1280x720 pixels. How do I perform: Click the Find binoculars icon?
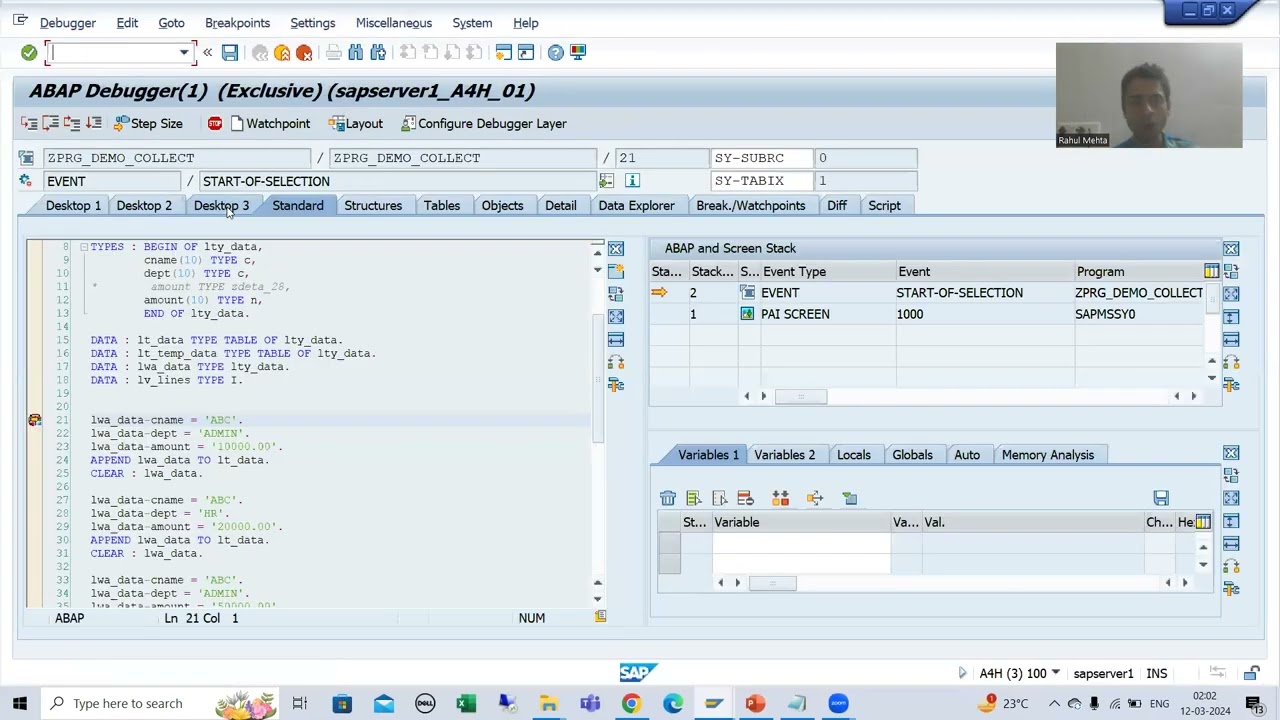(x=356, y=52)
